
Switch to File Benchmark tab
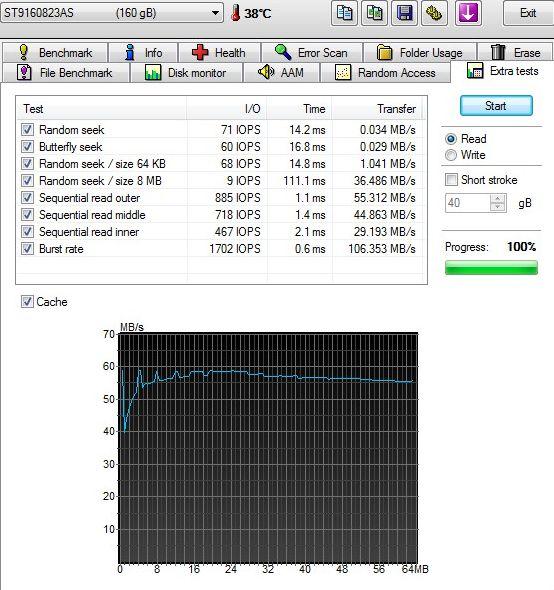tap(65, 72)
